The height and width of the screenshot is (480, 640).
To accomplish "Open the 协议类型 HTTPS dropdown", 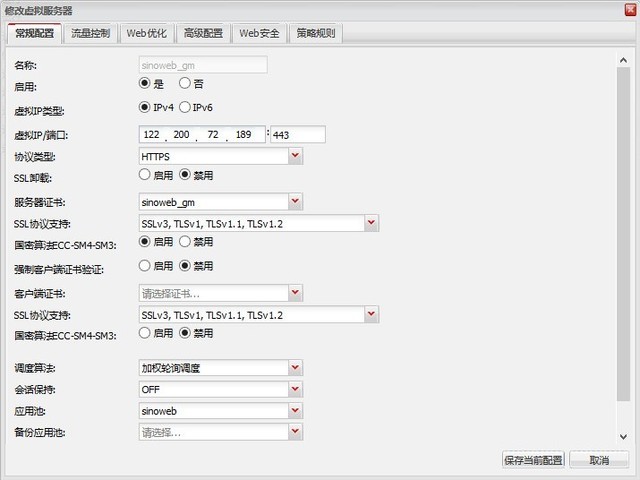I will tap(295, 156).
